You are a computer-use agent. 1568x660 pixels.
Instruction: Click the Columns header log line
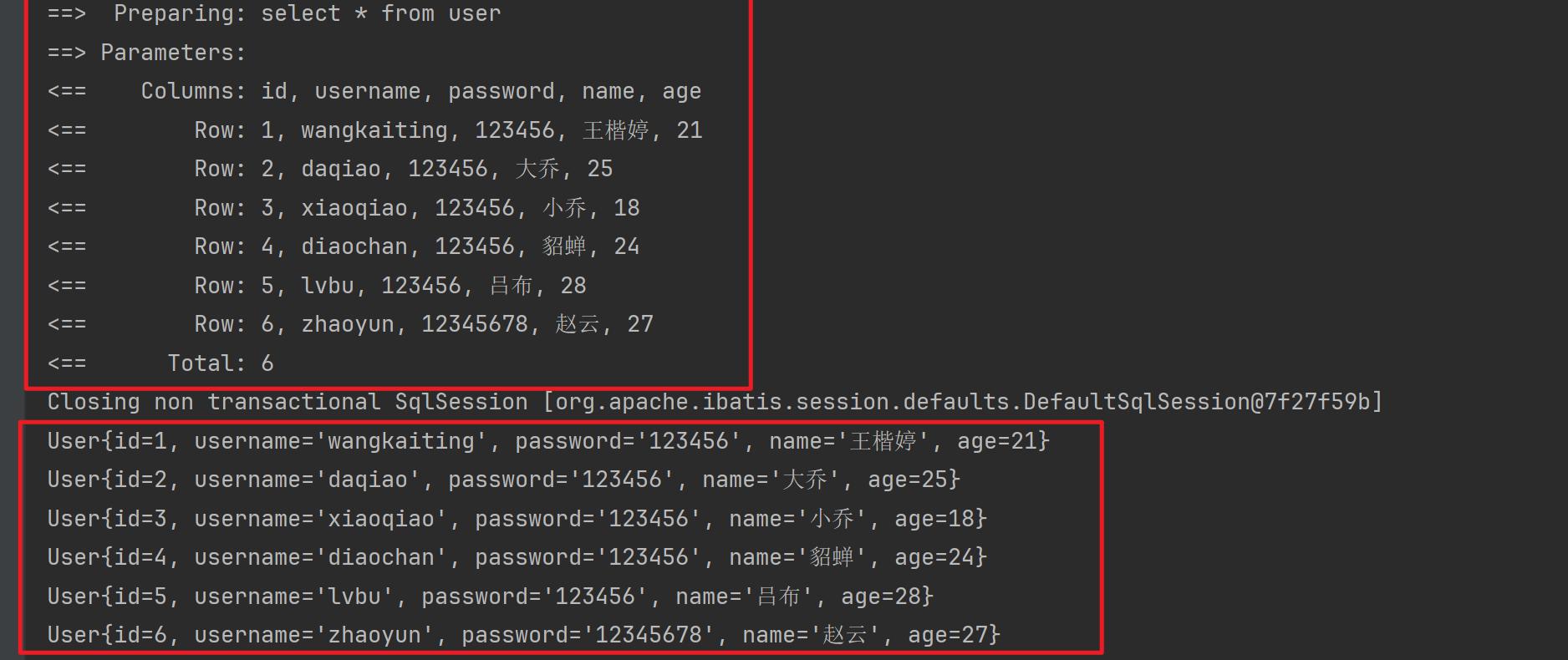coord(420,91)
